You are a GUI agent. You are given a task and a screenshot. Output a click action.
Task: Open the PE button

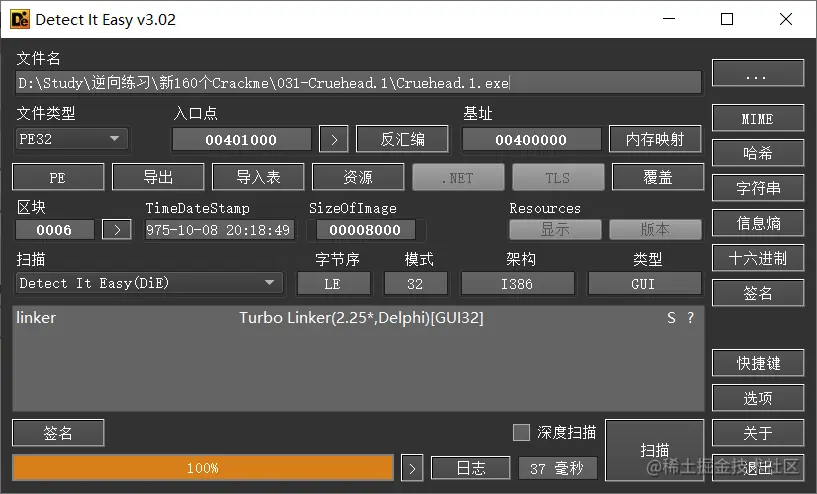[58, 177]
